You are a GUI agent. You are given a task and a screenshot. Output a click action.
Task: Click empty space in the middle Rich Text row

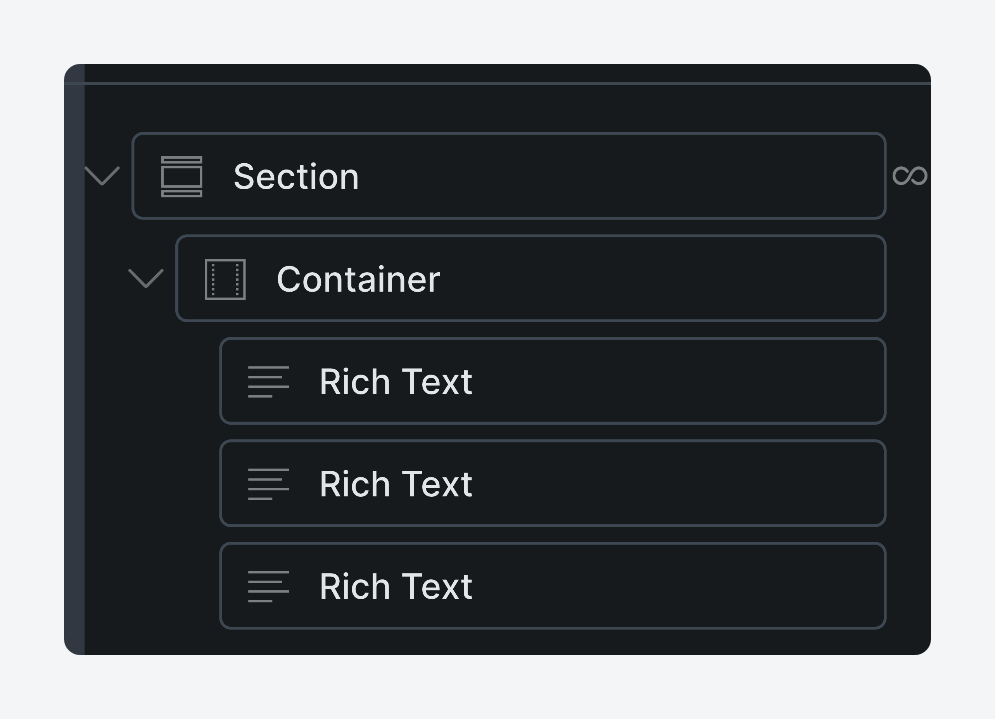[679, 484]
